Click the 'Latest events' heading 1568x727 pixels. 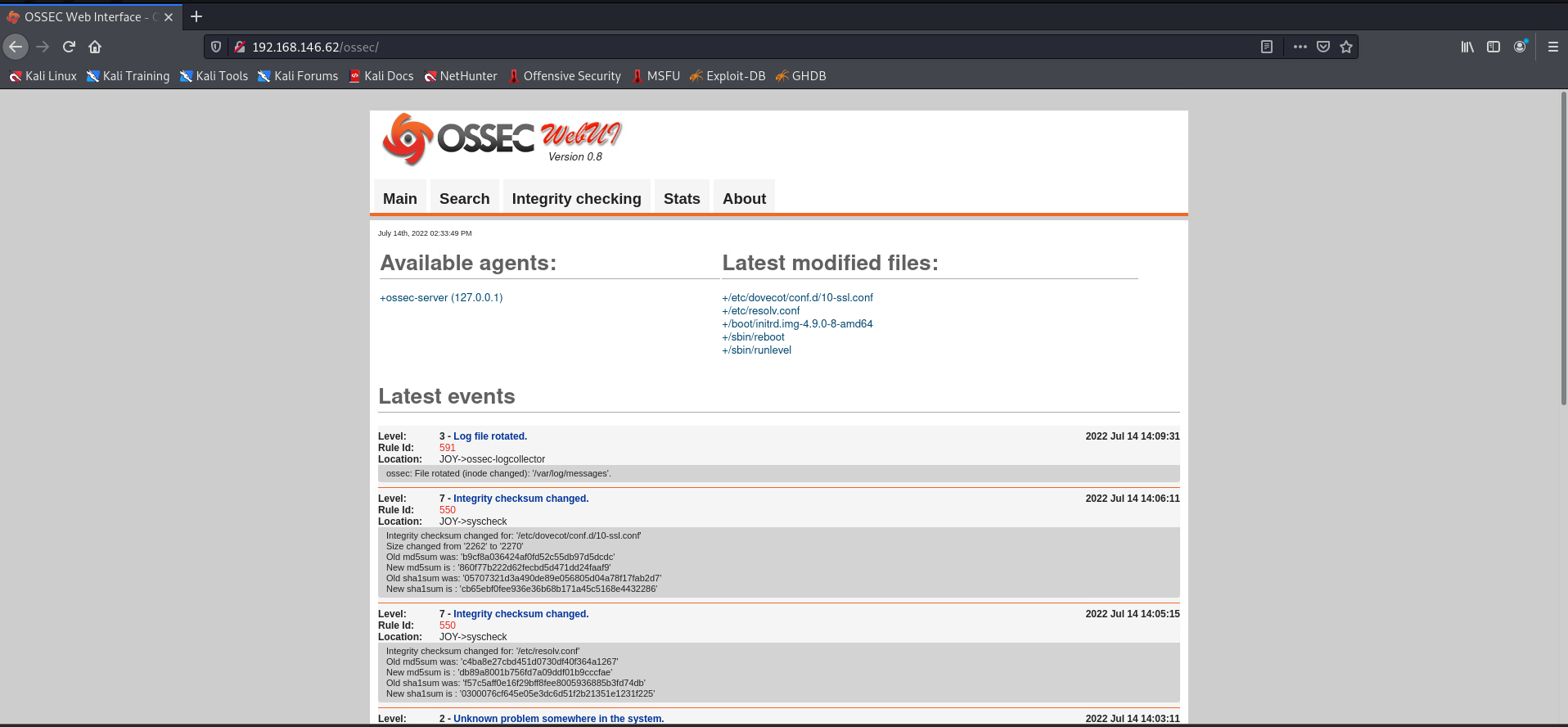coord(447,396)
